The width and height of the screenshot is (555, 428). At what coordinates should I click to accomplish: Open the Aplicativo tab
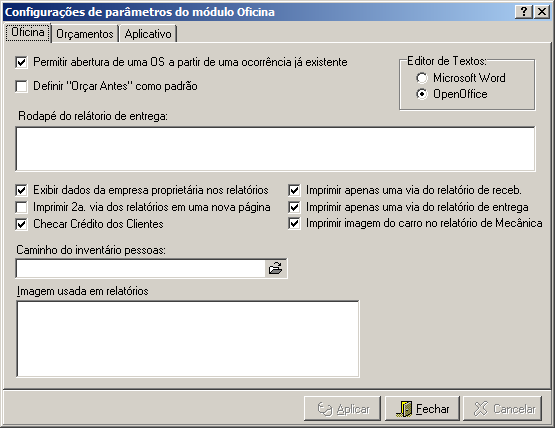pyautogui.click(x=148, y=34)
